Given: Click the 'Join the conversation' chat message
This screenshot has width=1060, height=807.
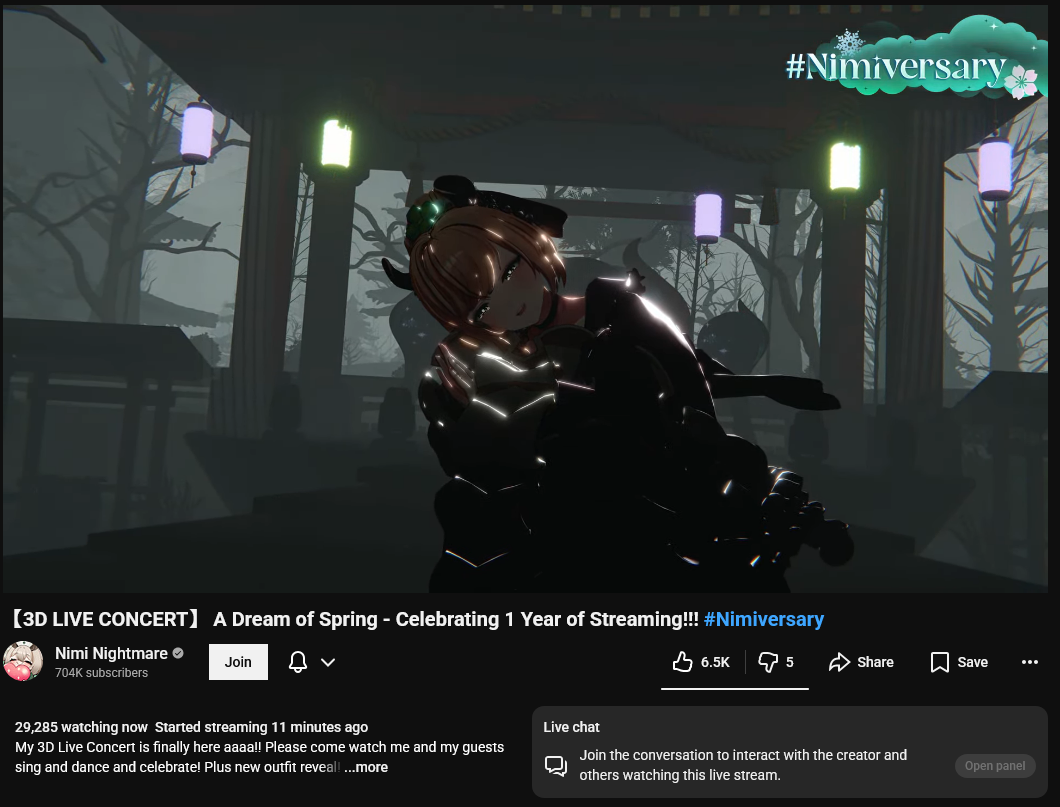Looking at the screenshot, I should pos(743,765).
